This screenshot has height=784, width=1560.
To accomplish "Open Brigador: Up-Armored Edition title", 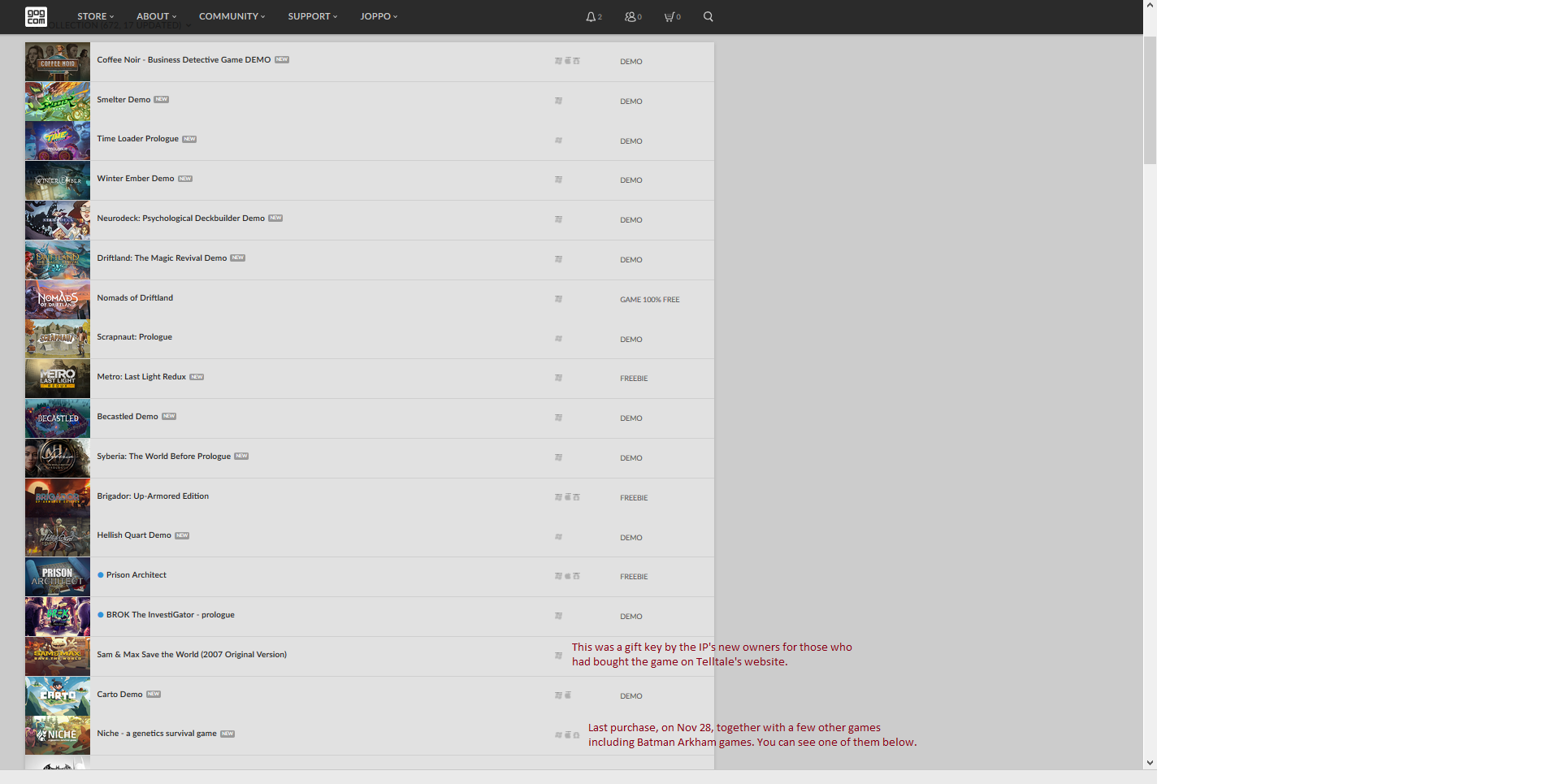I will point(153,496).
